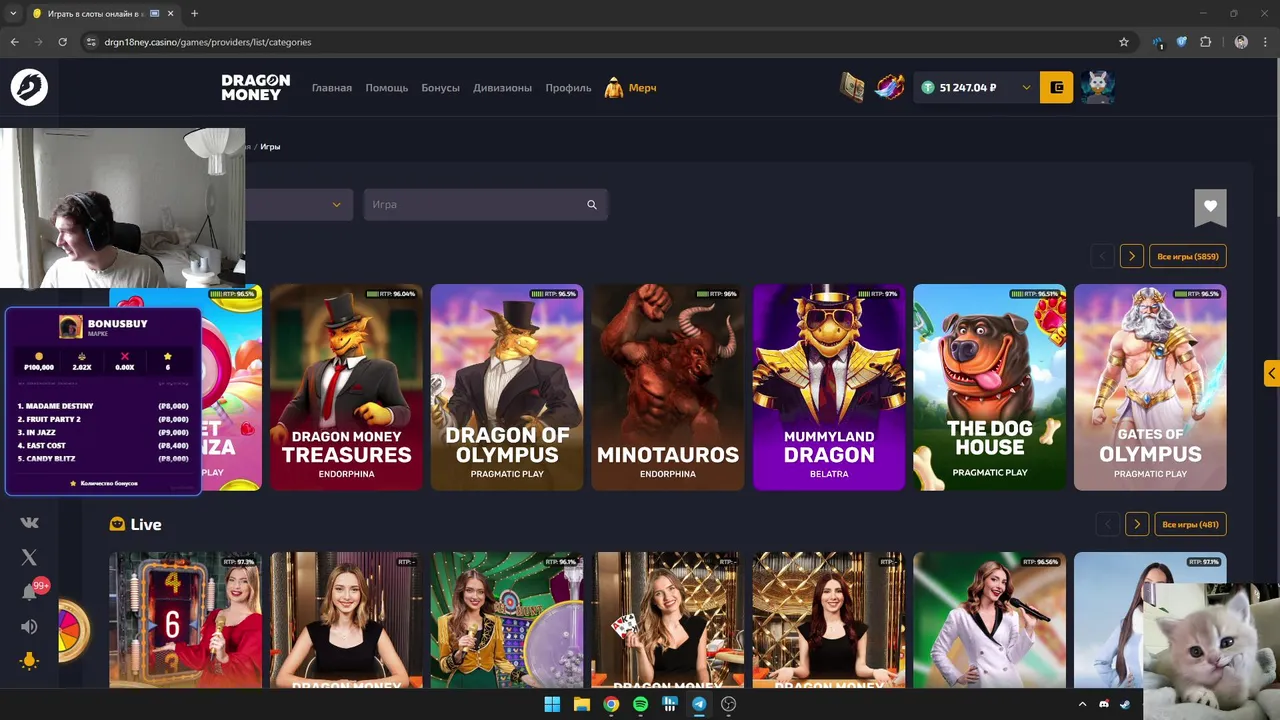
Task: Open notifications bell with 99+ badge
Action: [x=29, y=592]
